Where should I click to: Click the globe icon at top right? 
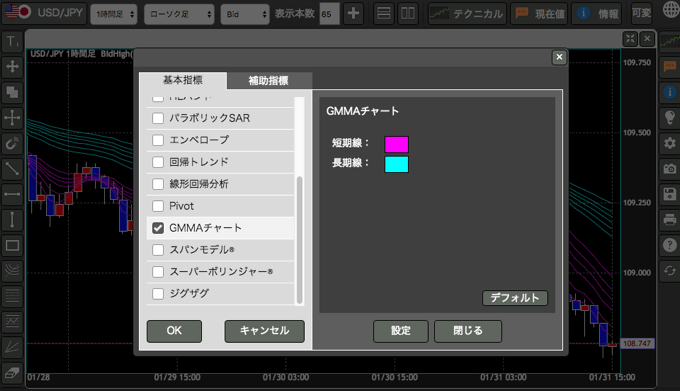coord(670,11)
